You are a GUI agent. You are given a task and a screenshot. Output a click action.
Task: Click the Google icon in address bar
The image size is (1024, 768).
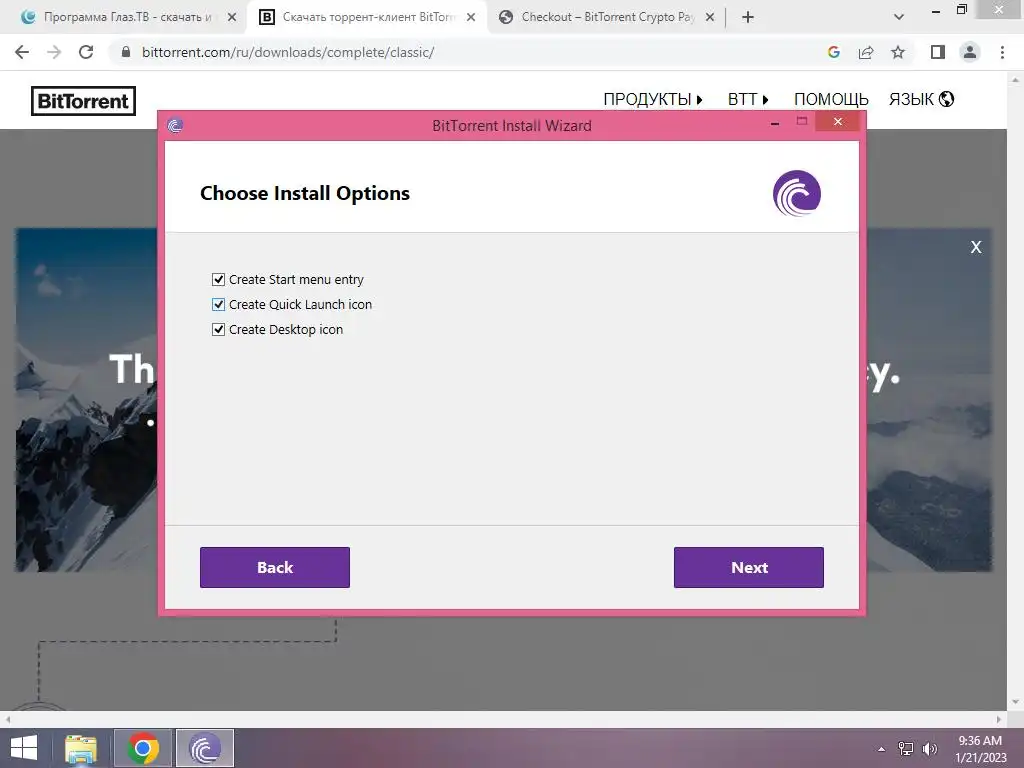click(x=834, y=52)
